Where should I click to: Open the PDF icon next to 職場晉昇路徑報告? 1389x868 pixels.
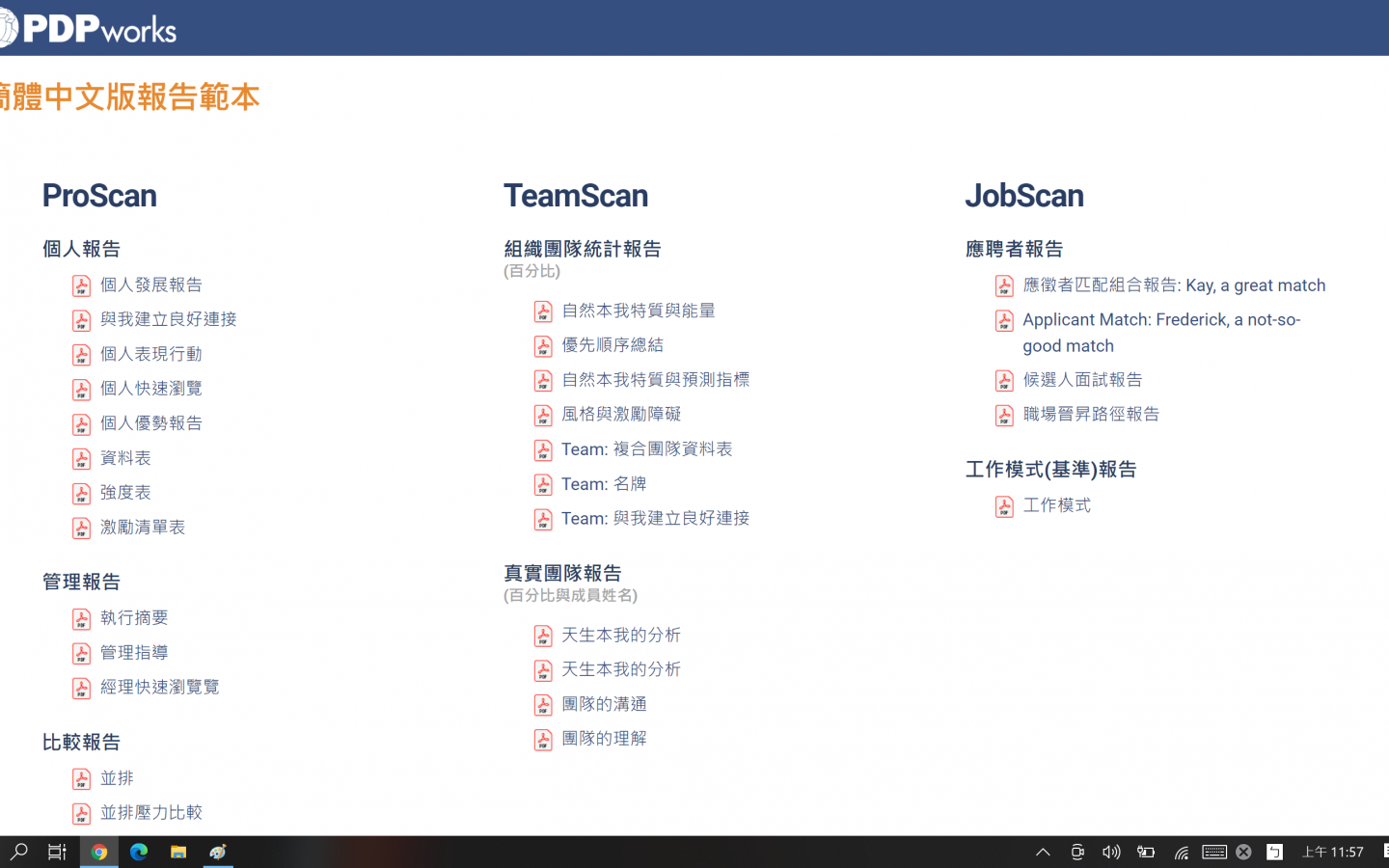click(x=1005, y=416)
